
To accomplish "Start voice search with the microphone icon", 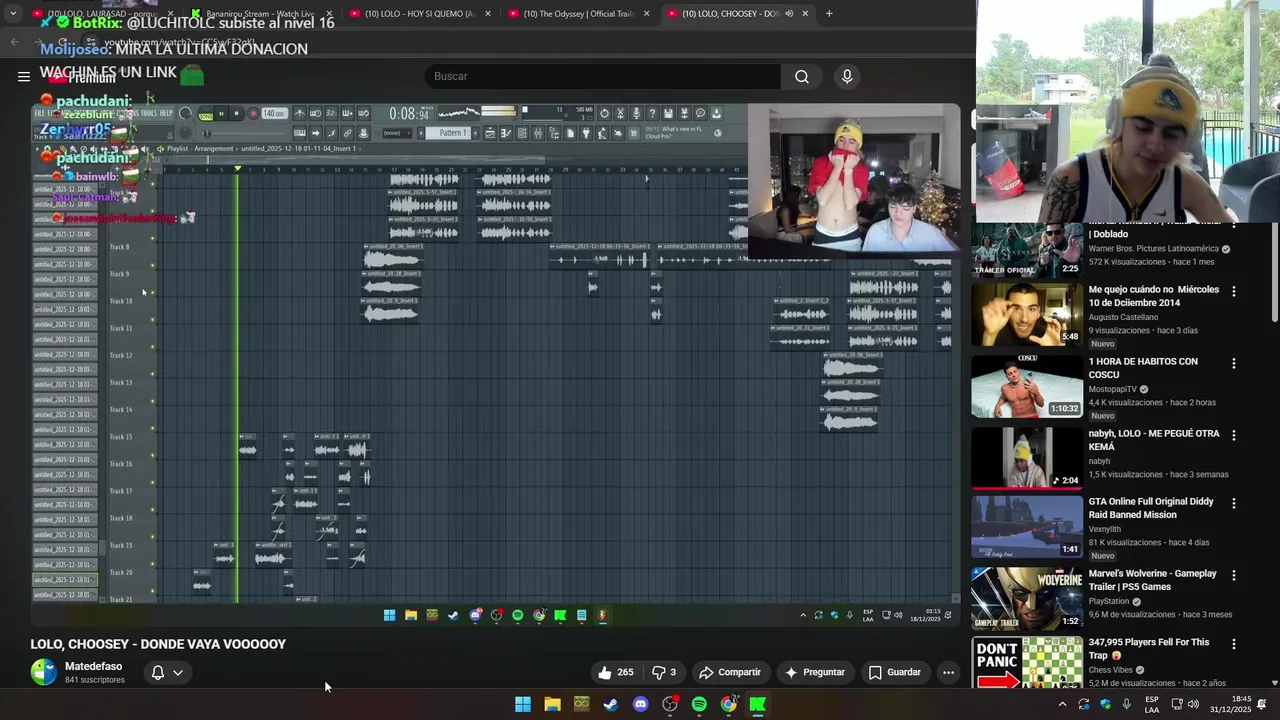I will (847, 76).
